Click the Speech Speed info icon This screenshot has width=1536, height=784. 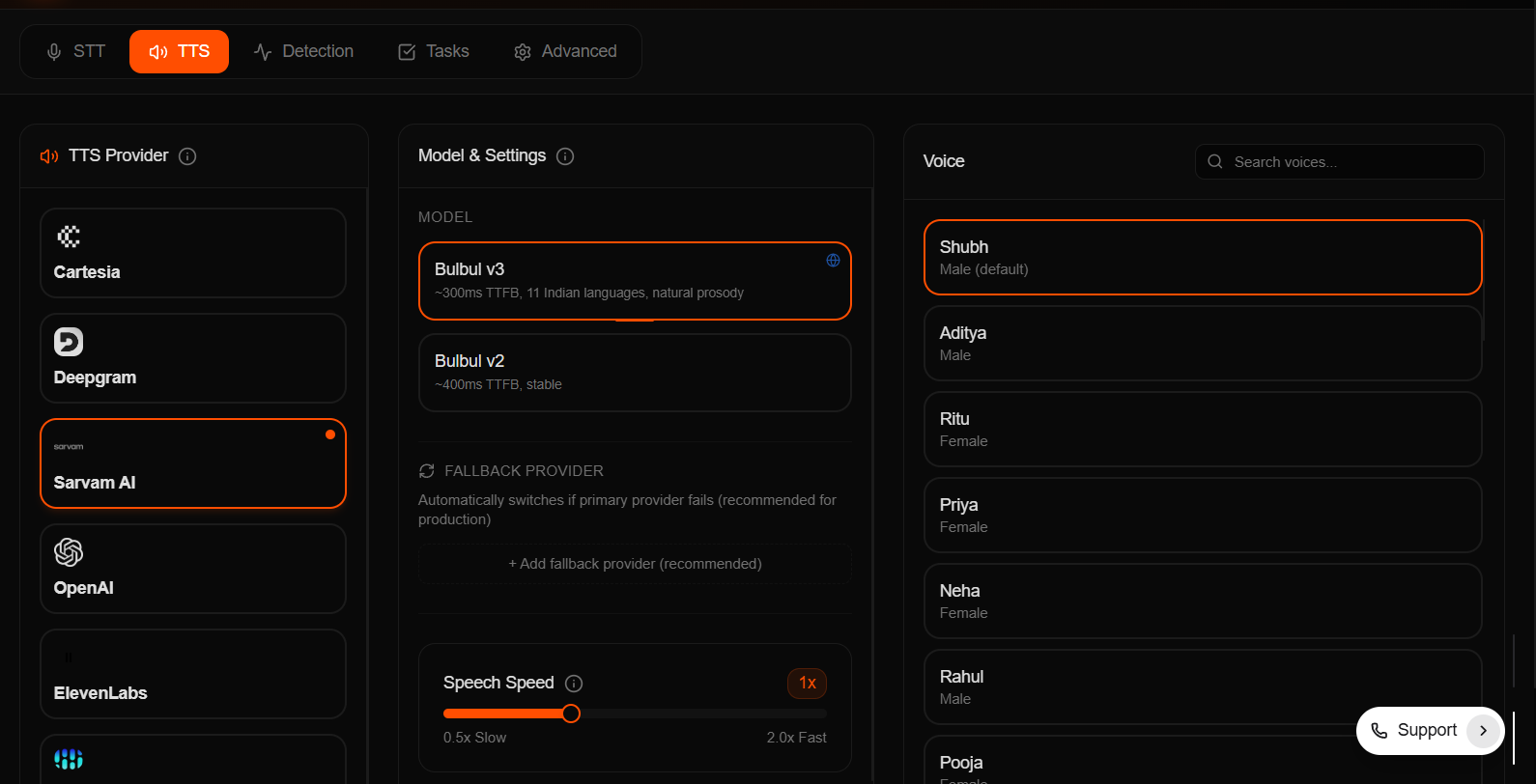tap(574, 684)
